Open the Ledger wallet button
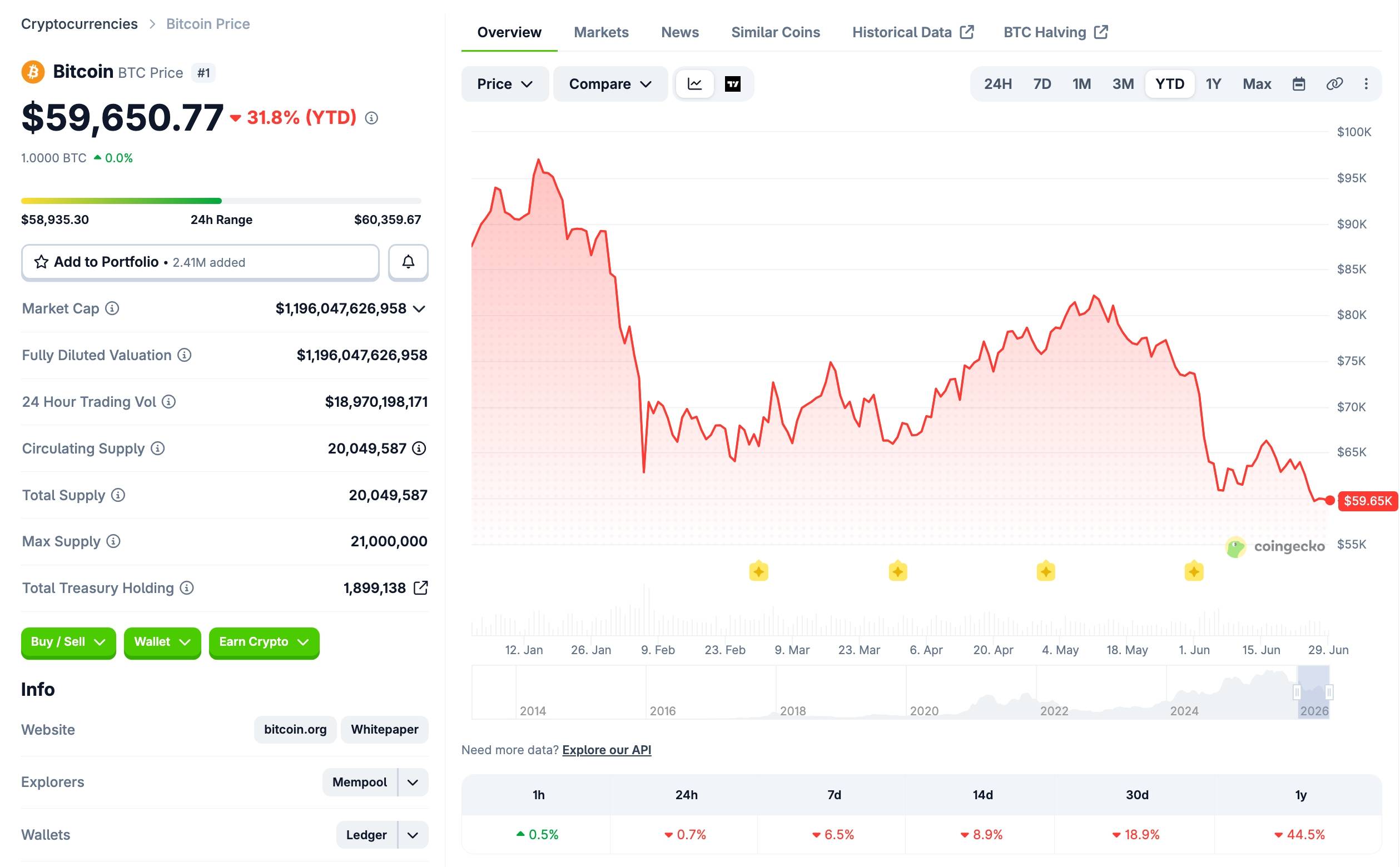1400x867 pixels. pos(366,835)
